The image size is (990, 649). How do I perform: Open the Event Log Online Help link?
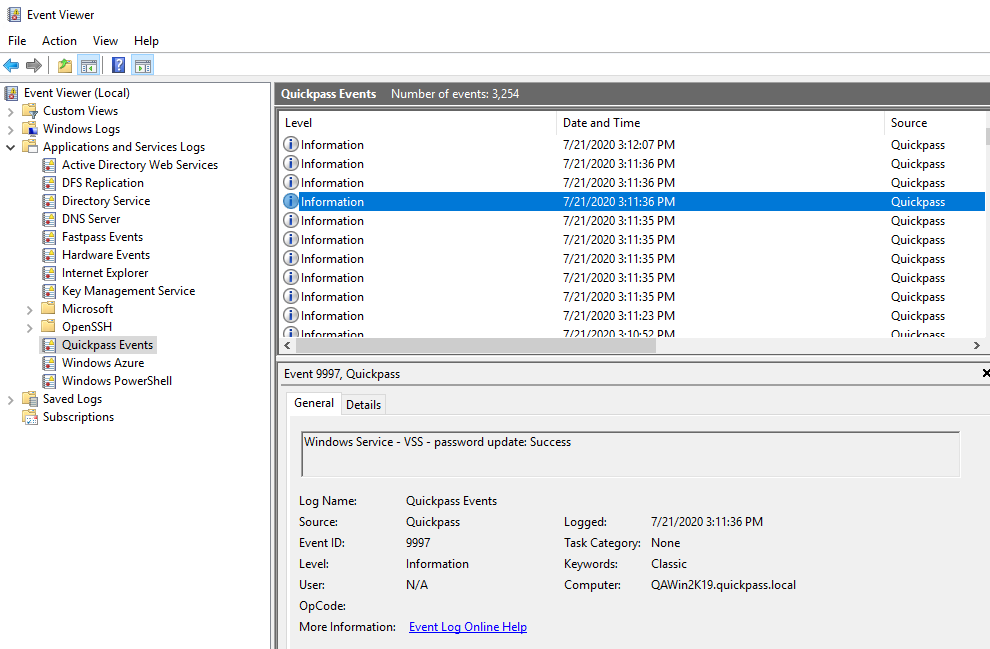coord(468,627)
